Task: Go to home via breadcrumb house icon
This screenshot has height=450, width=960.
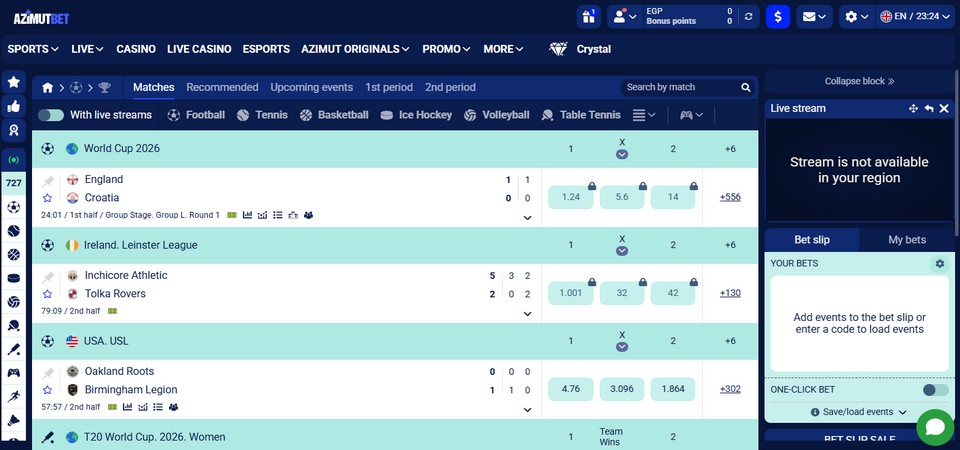Action: [x=47, y=88]
